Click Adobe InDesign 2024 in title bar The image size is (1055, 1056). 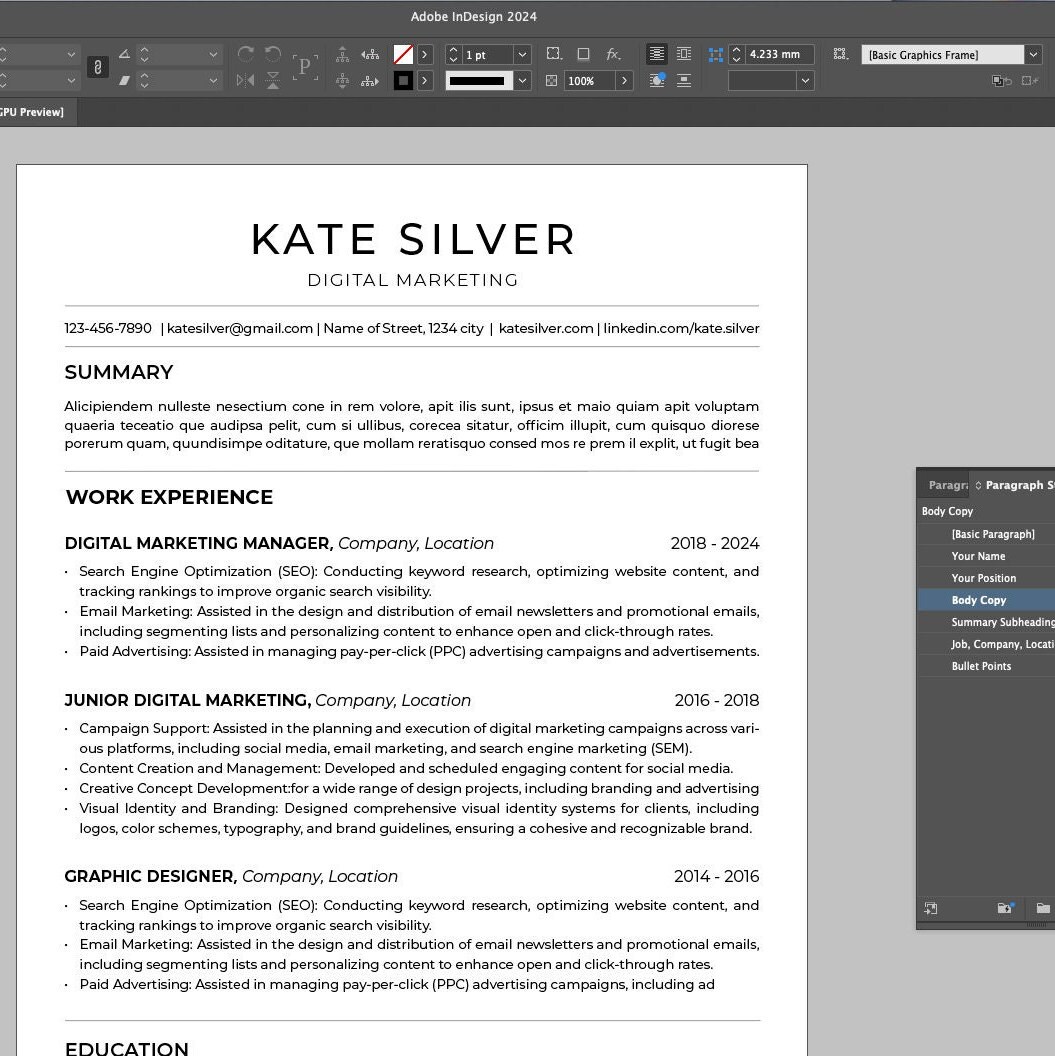473,17
